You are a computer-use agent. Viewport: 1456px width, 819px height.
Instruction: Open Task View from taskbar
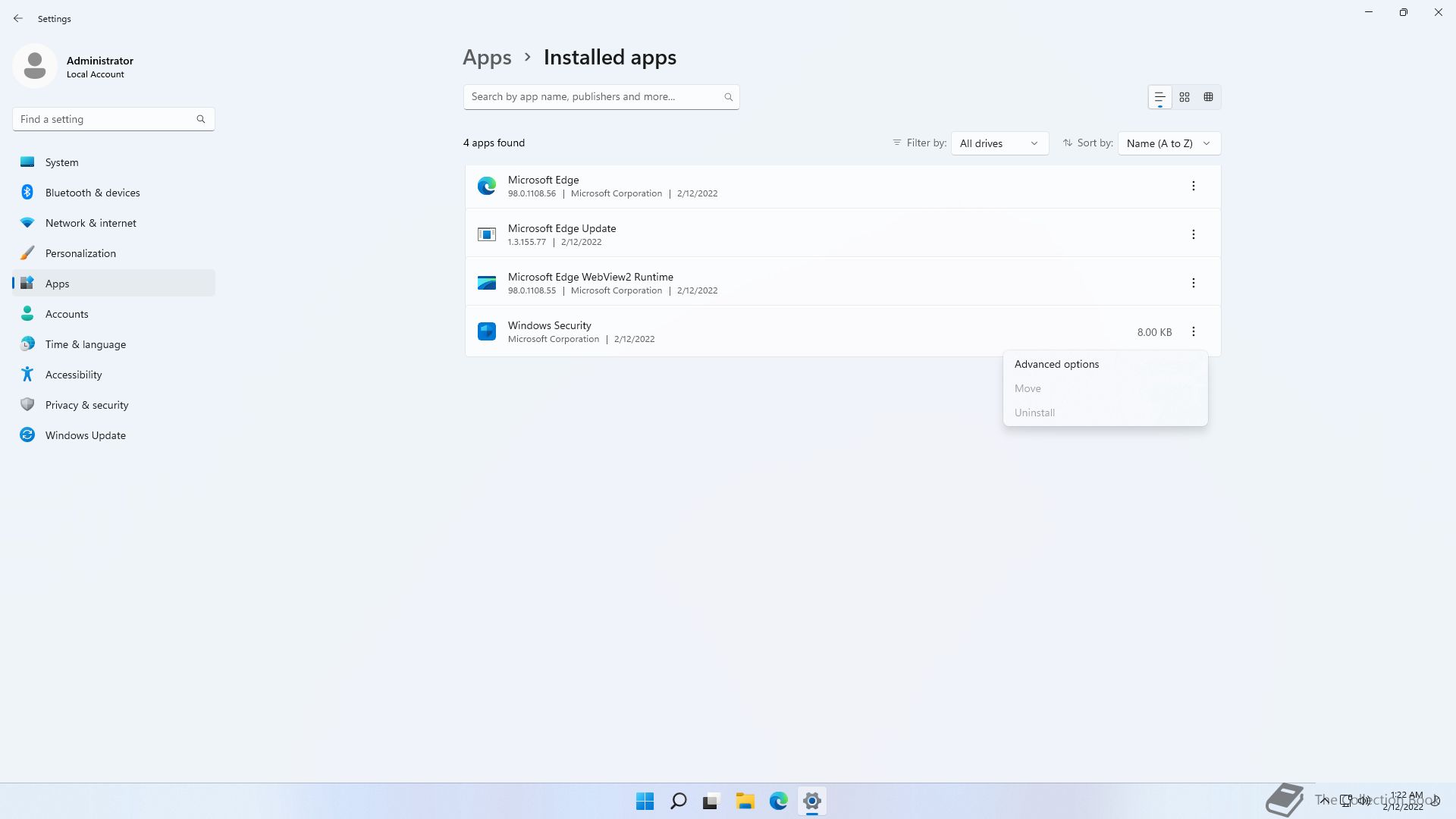pyautogui.click(x=711, y=801)
